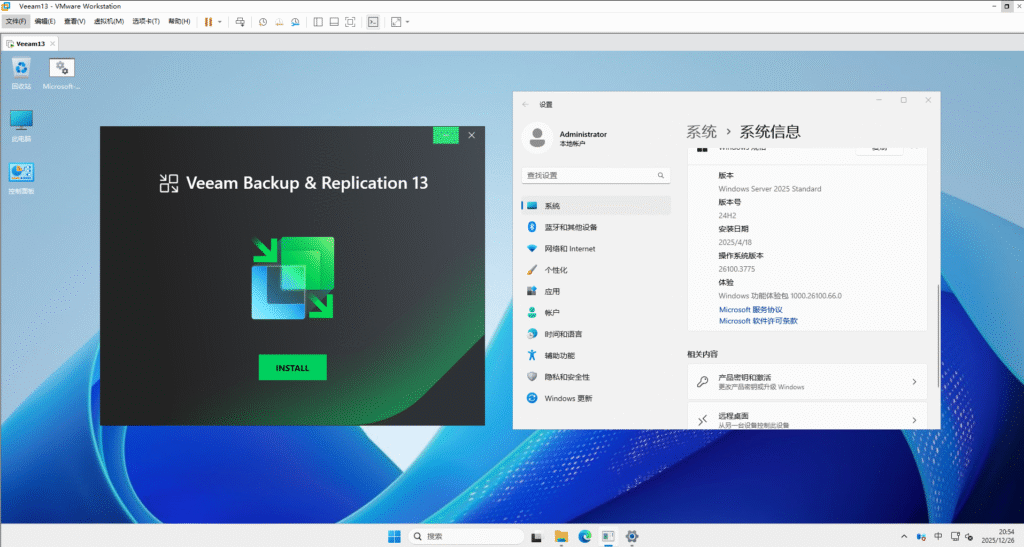Click the Microsoft 软件许可条款 link
Screen dimensions: 1024x547
click(758, 321)
